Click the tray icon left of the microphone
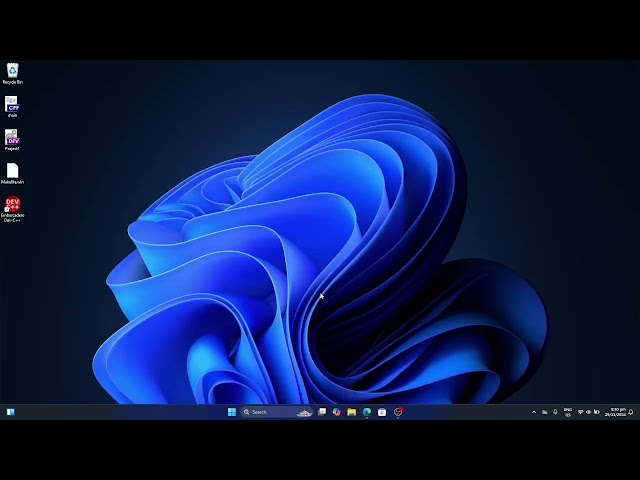640x480 pixels. [544, 412]
